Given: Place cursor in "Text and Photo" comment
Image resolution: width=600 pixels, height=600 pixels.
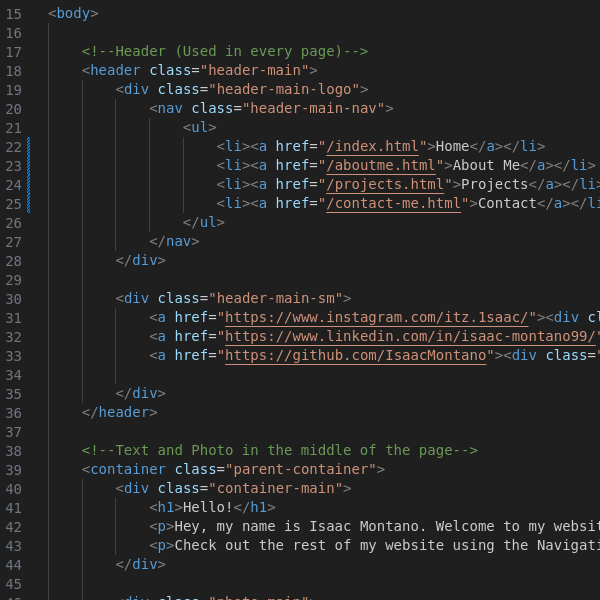Looking at the screenshot, I should pos(280,451).
